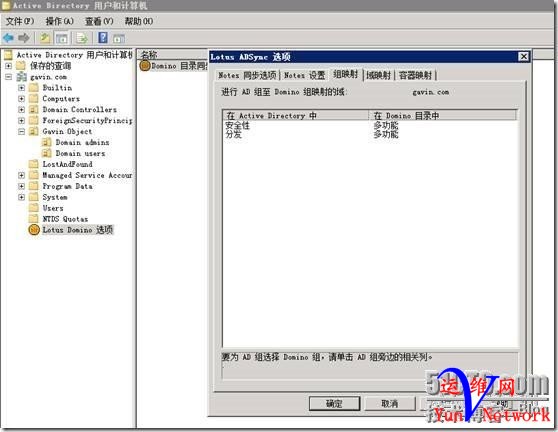The height and width of the screenshot is (432, 558).
Task: Expand the Managed Service Accounts node
Action: 21,175
